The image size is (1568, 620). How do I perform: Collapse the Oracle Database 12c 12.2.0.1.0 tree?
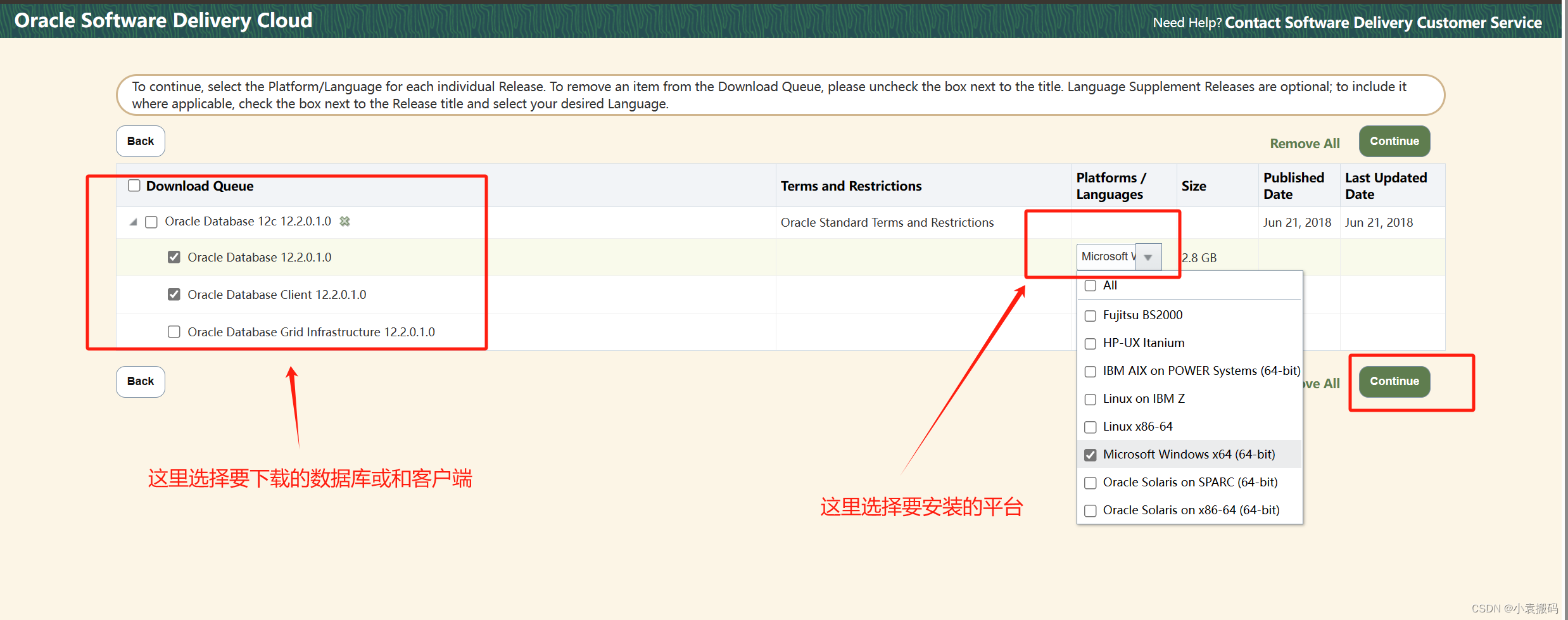133,222
